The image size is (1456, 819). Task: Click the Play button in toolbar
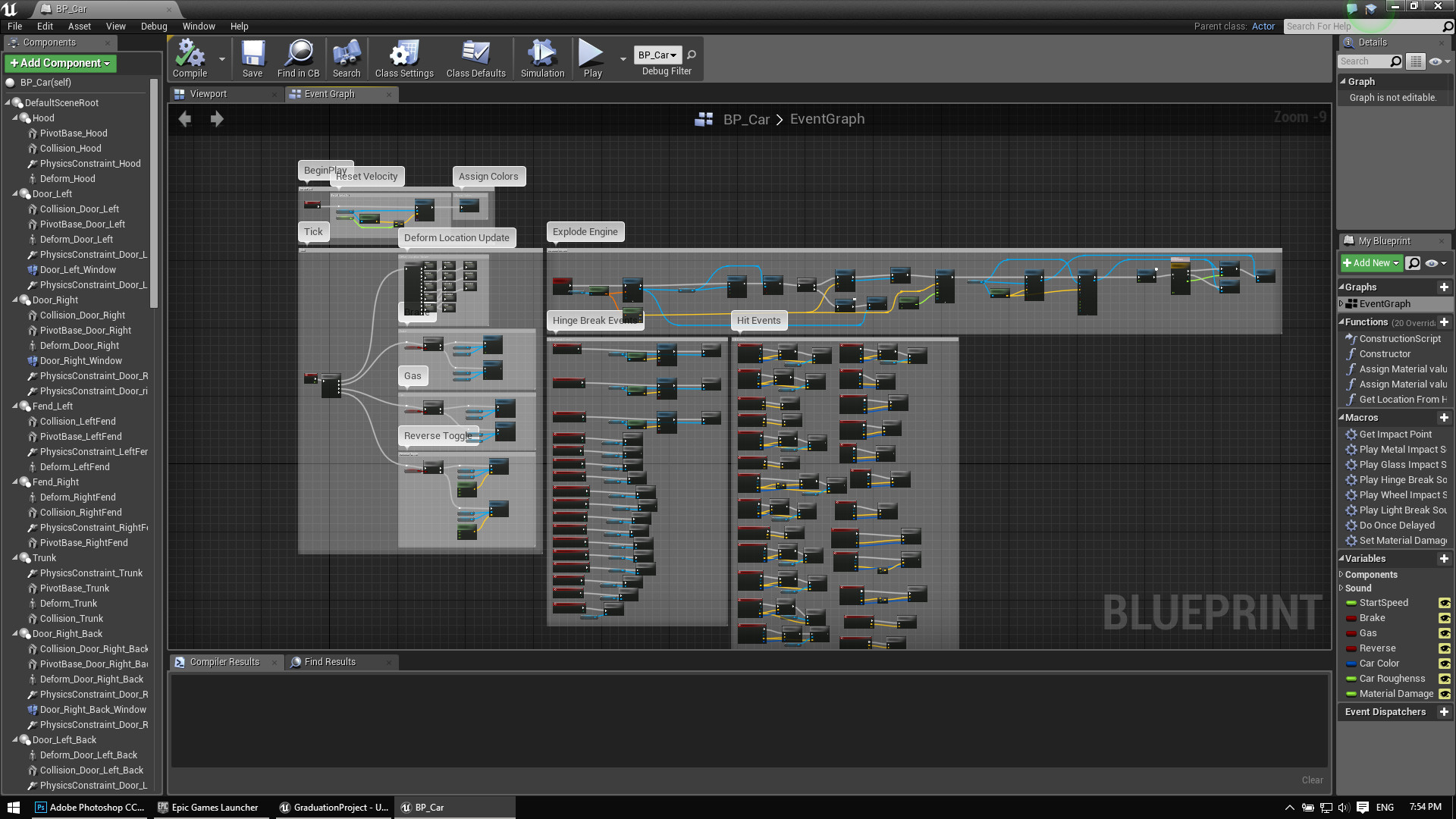(592, 58)
